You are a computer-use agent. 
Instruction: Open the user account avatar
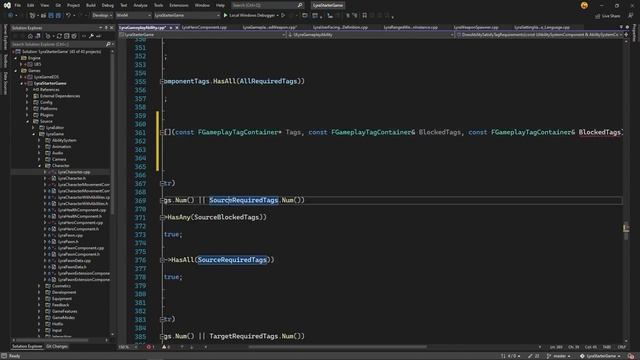click(x=584, y=5)
